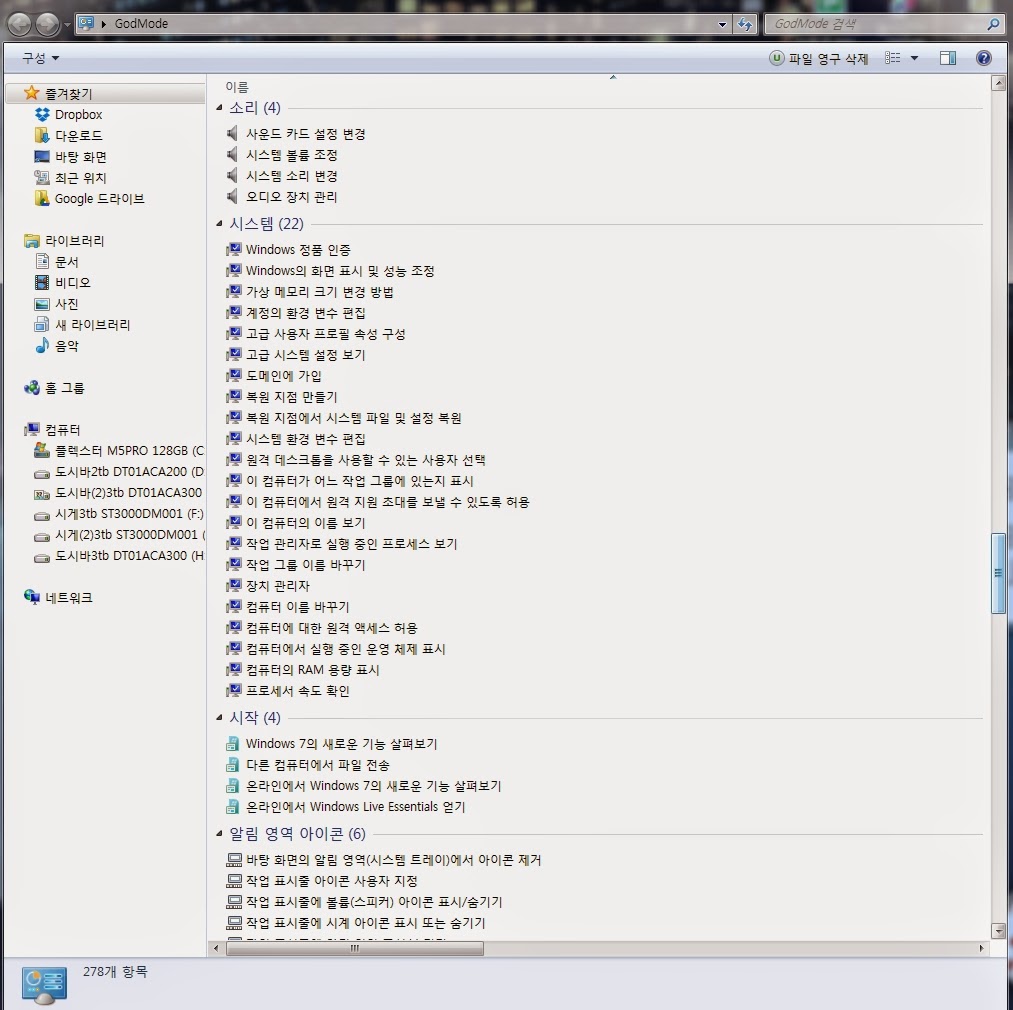Screen dimensions: 1013x1010
Task: Open Google 드라이브 folder
Action: pos(99,198)
